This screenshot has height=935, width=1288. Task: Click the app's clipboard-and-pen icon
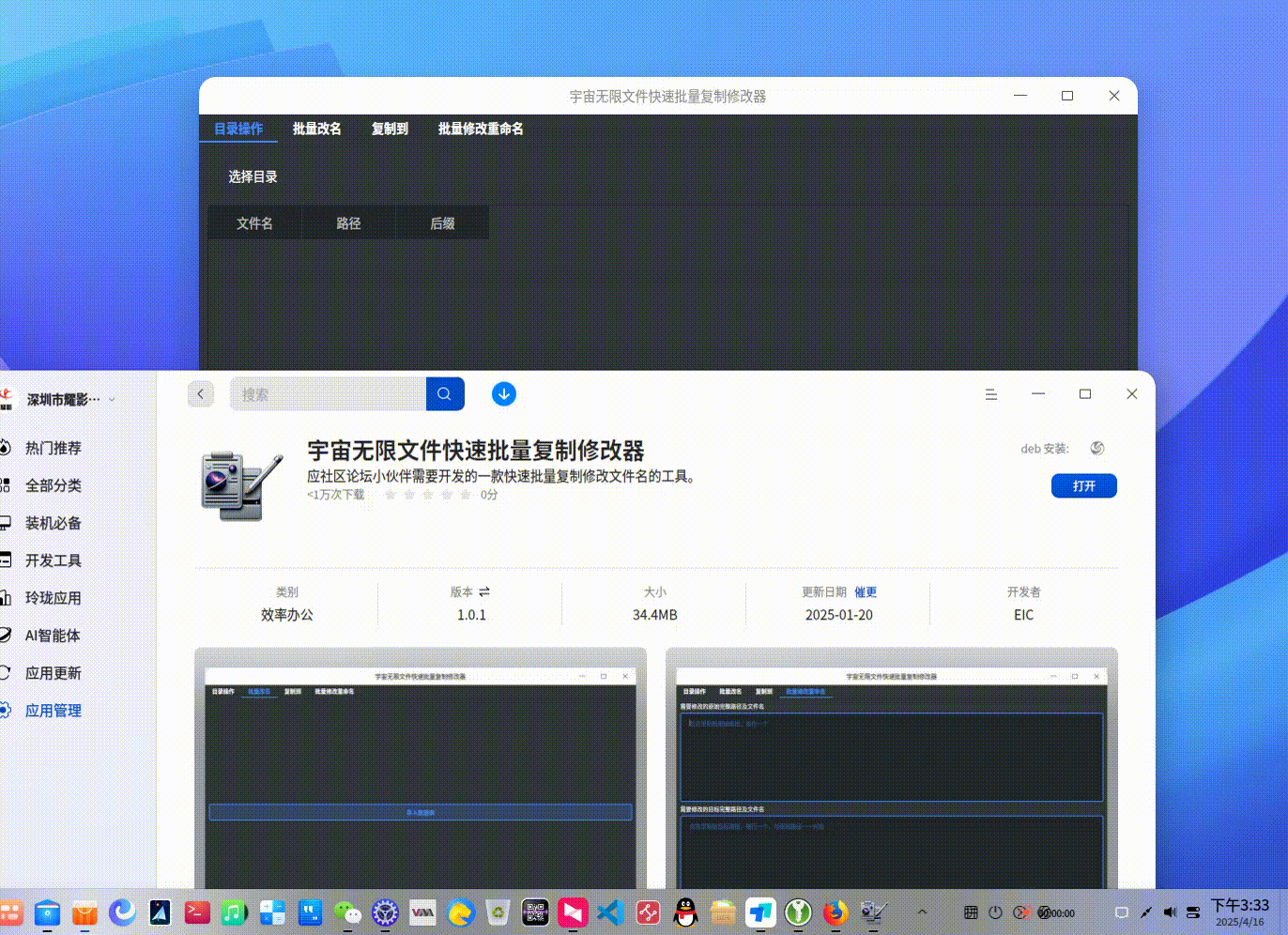241,485
